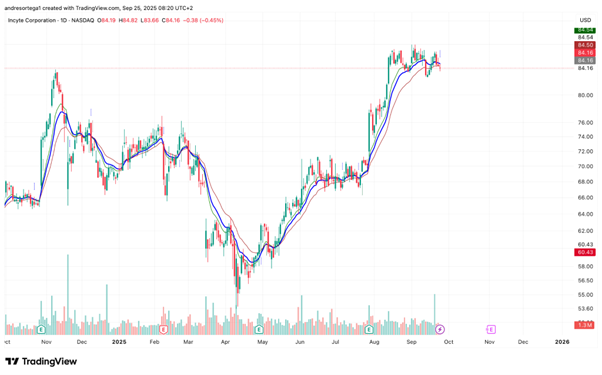
Task: Click the L83.66 low value
Action: pyautogui.click(x=149, y=20)
